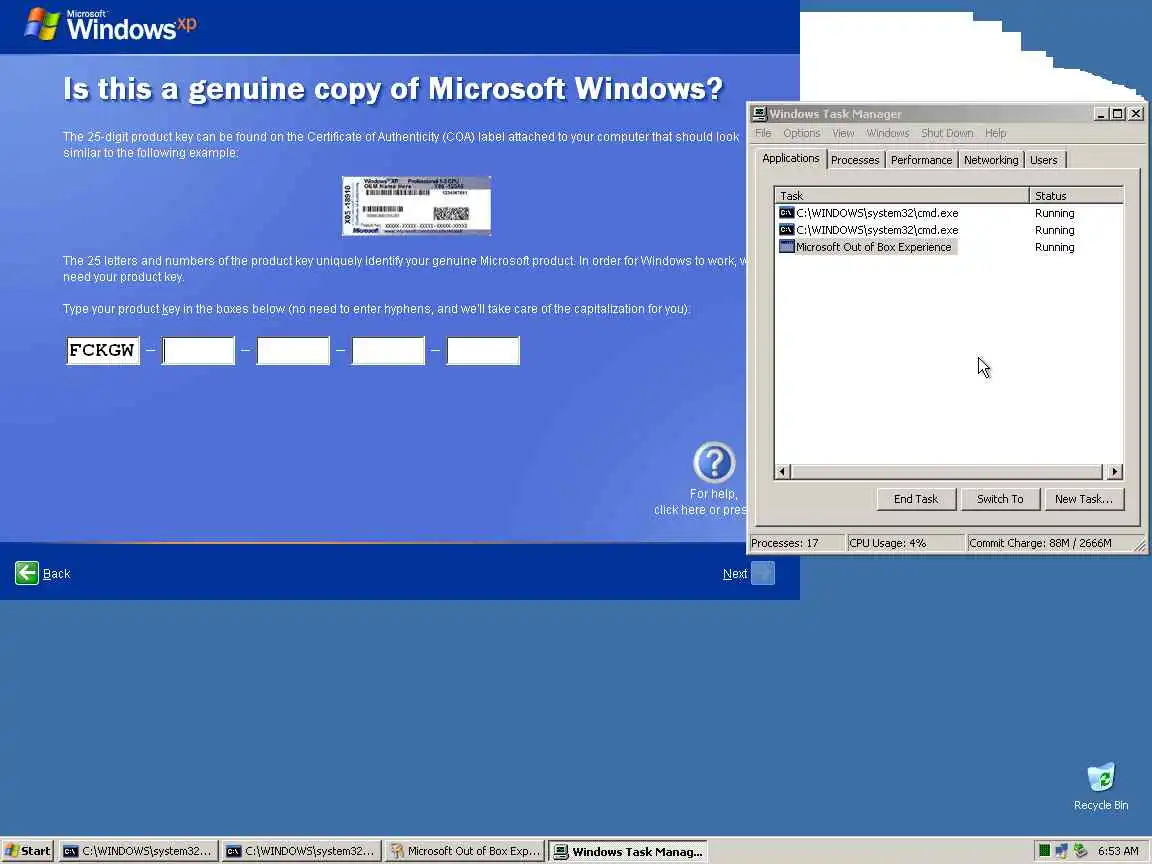1152x864 pixels.
Task: Click the task list horizontal scrollbar track
Action: [x=946, y=472]
